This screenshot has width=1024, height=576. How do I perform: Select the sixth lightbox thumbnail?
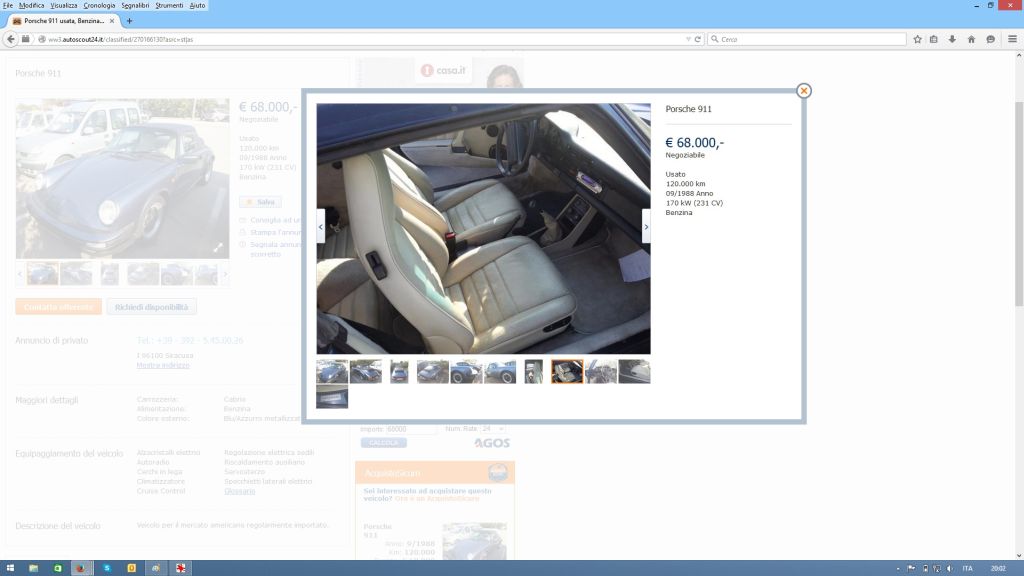coord(500,372)
